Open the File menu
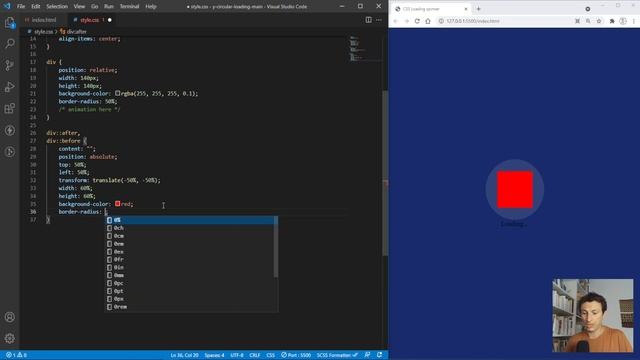640x360 pixels. [x=21, y=7]
